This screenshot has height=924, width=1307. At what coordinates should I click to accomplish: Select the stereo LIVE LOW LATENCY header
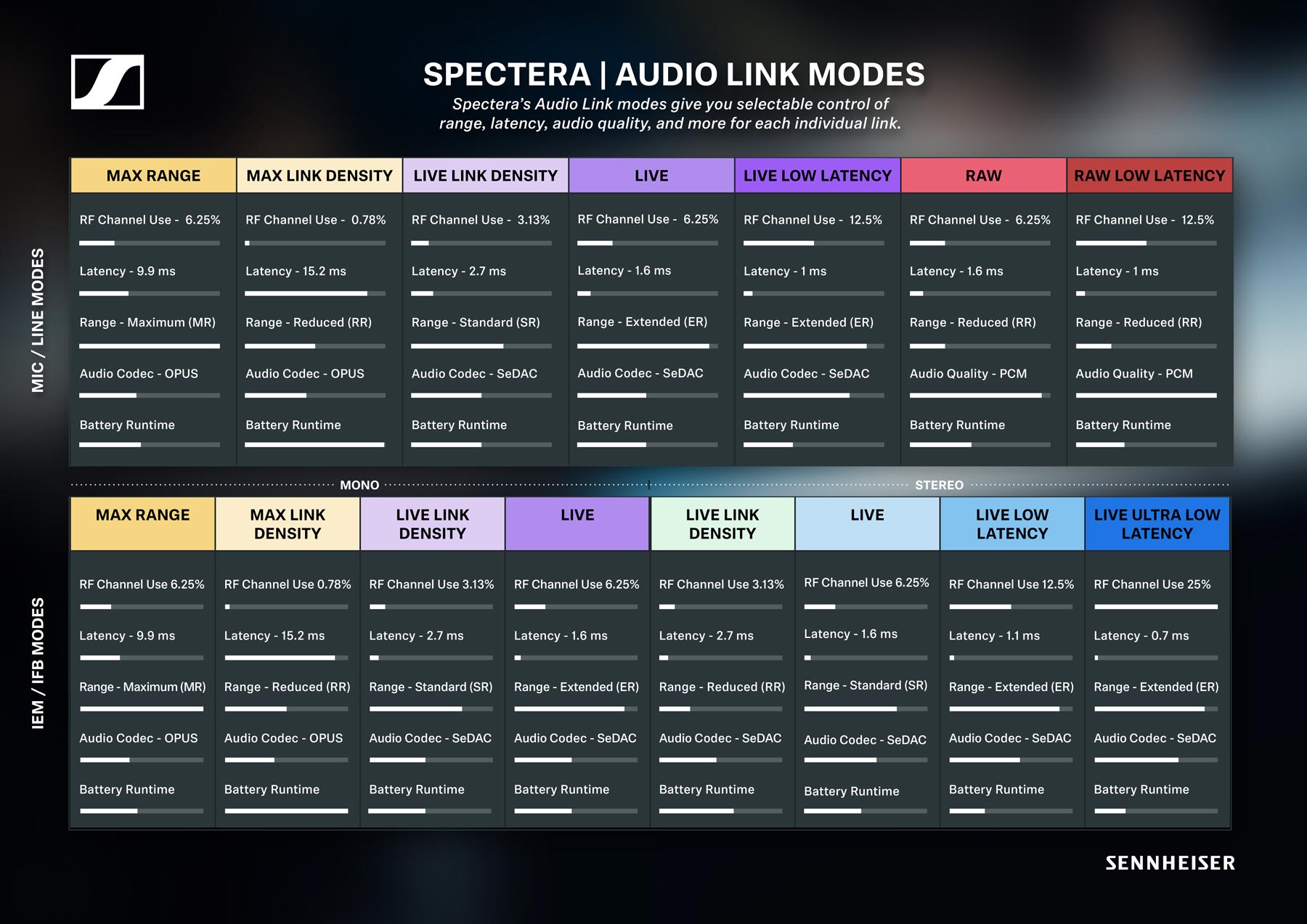(x=1011, y=524)
